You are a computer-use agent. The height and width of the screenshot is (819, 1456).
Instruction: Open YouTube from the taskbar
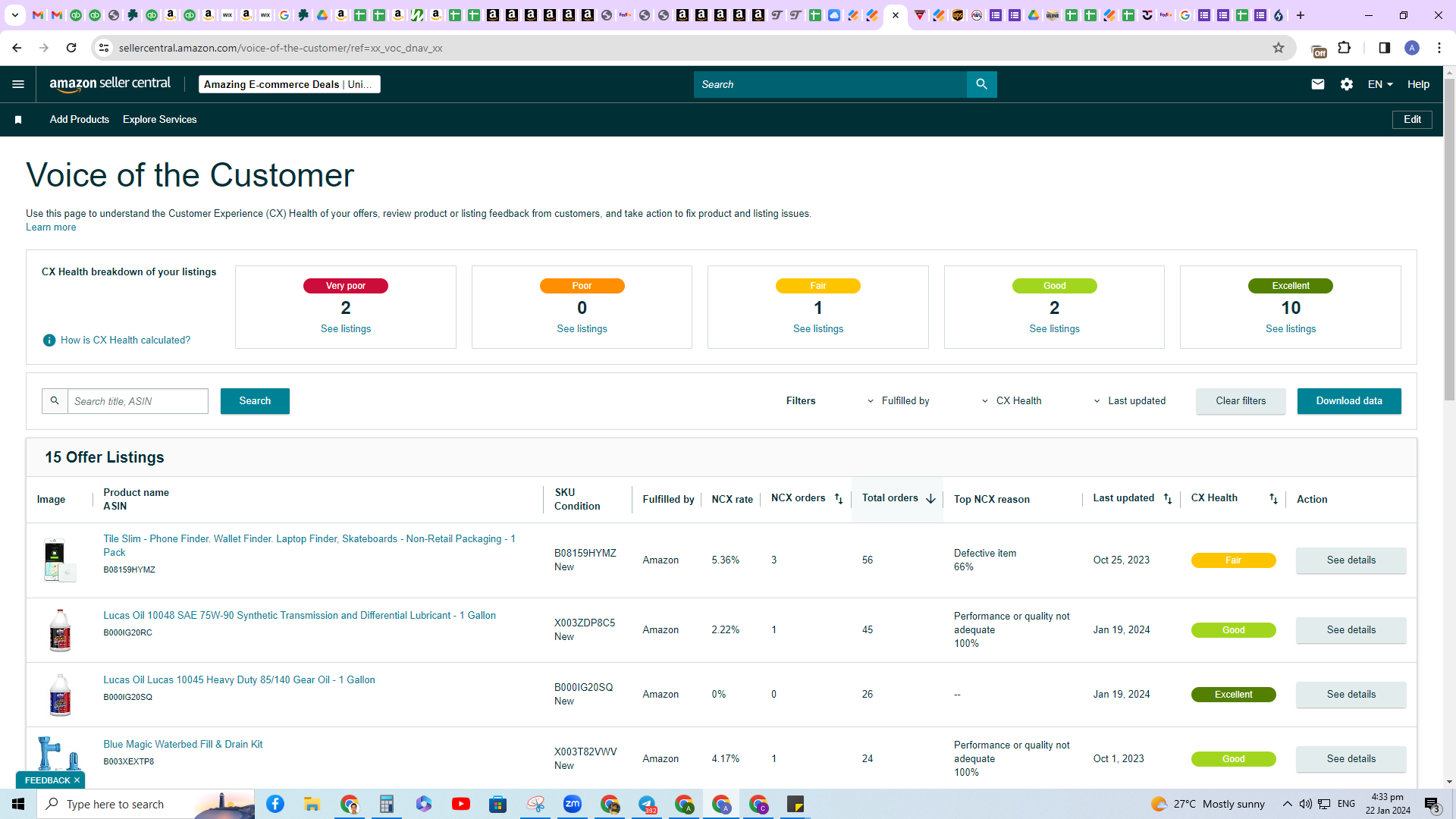(461, 804)
